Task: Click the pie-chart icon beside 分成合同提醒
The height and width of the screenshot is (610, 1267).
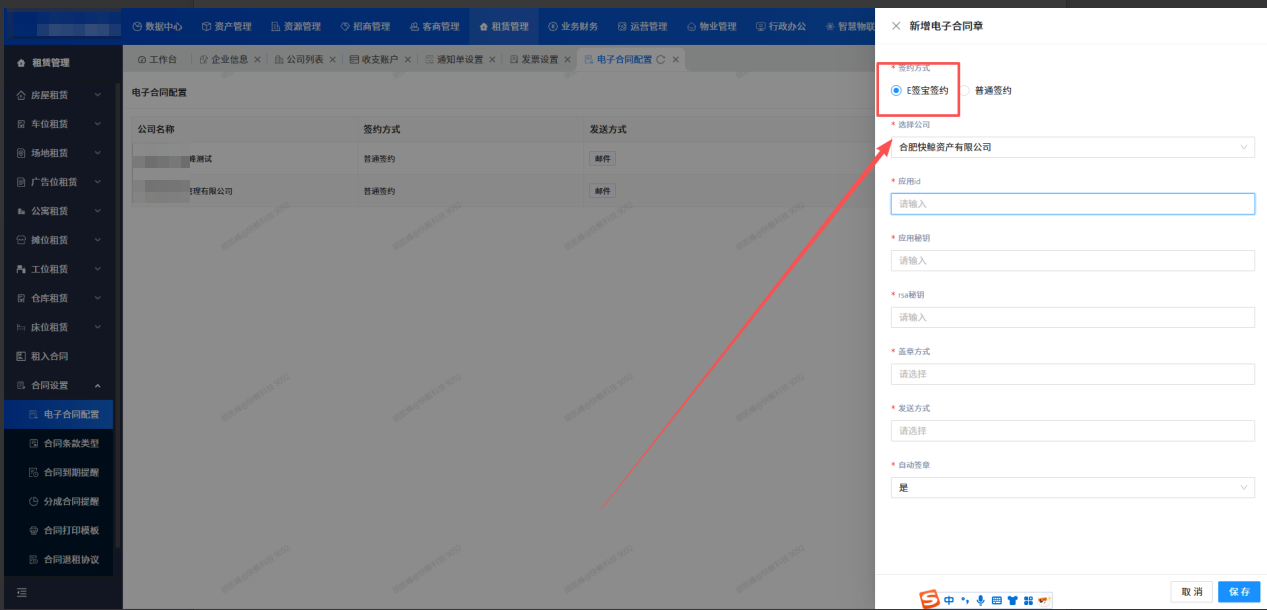Action: (33, 501)
